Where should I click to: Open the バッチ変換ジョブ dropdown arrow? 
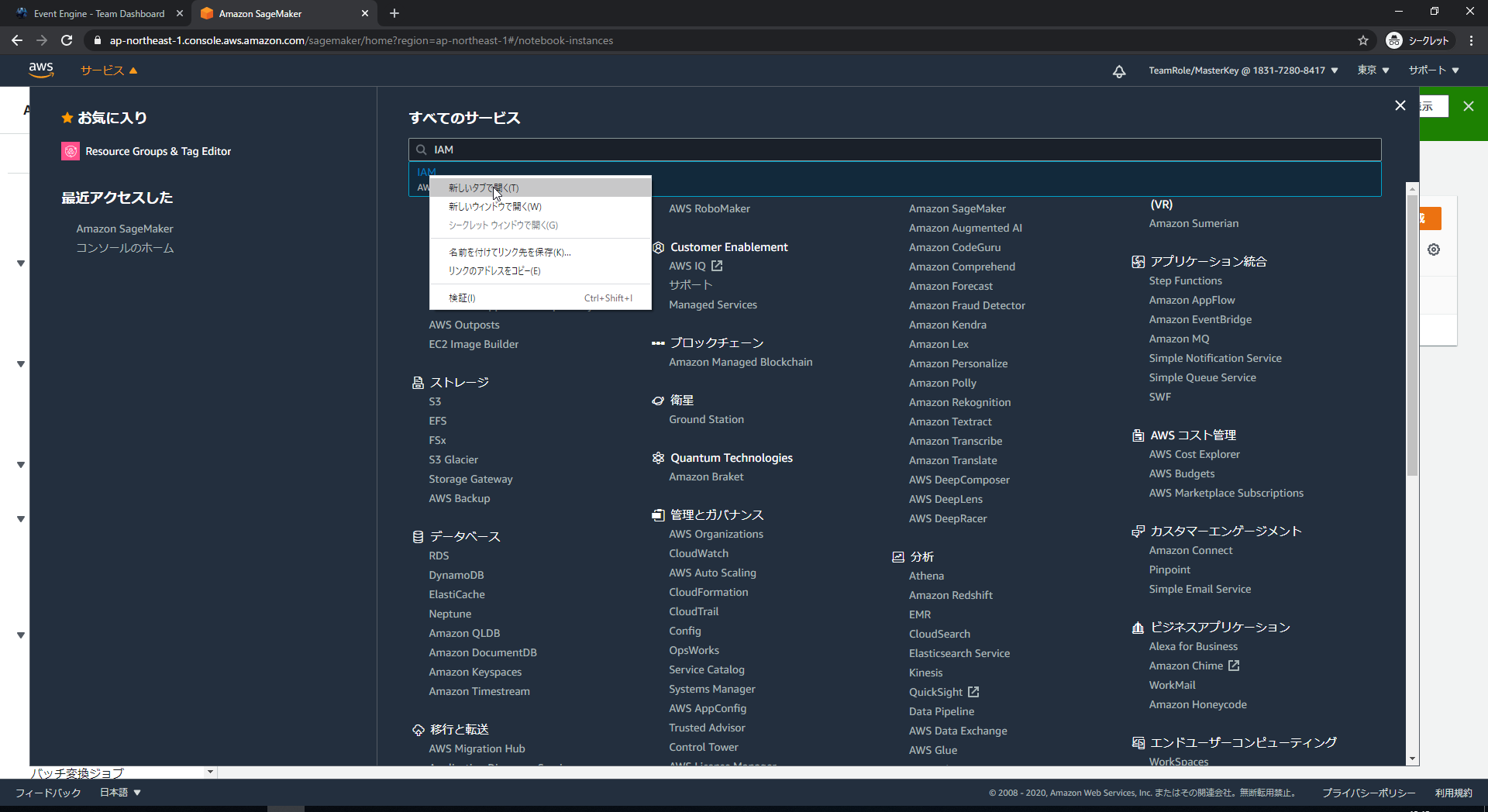click(210, 772)
